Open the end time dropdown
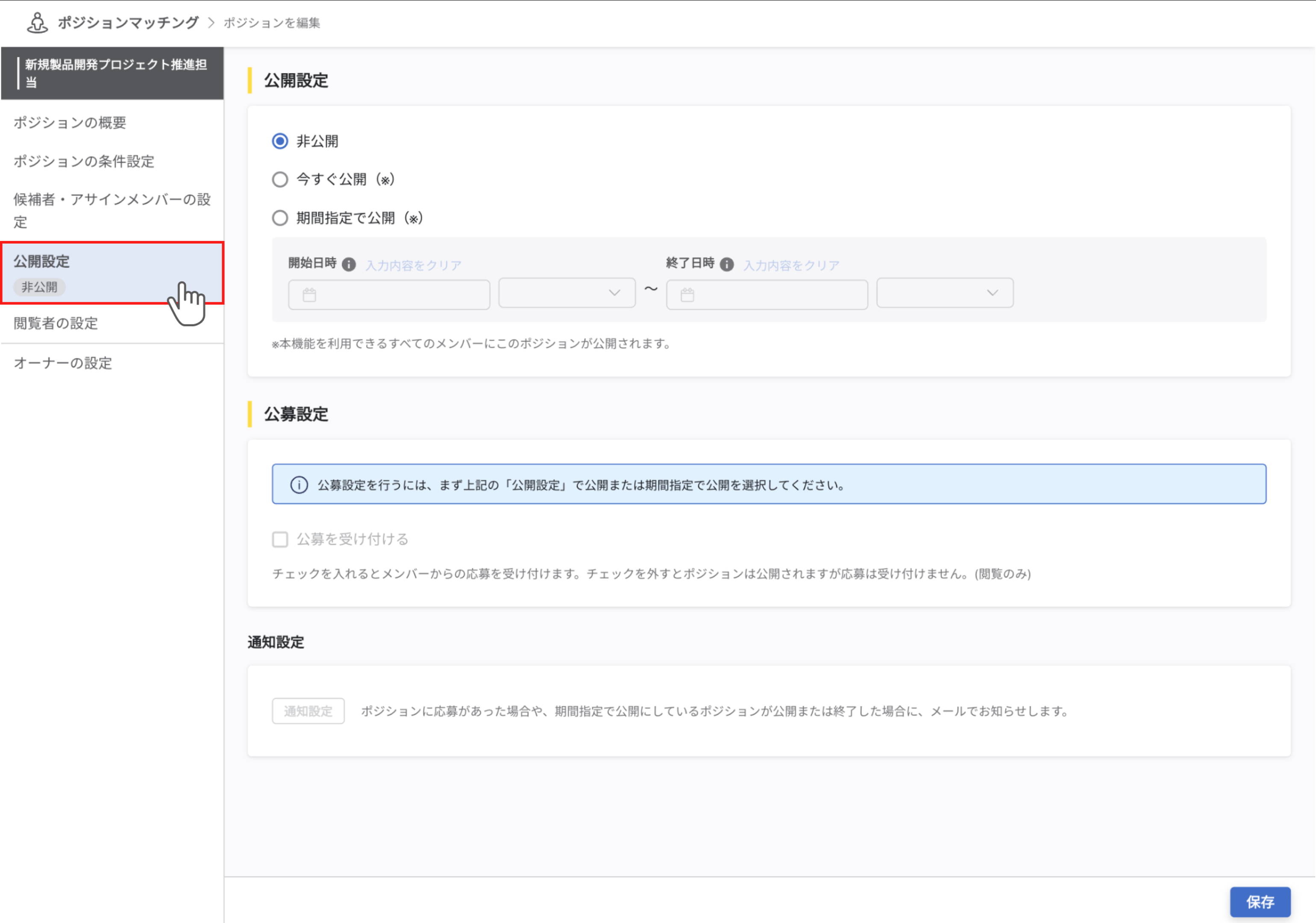The height and width of the screenshot is (923, 1316). [944, 292]
